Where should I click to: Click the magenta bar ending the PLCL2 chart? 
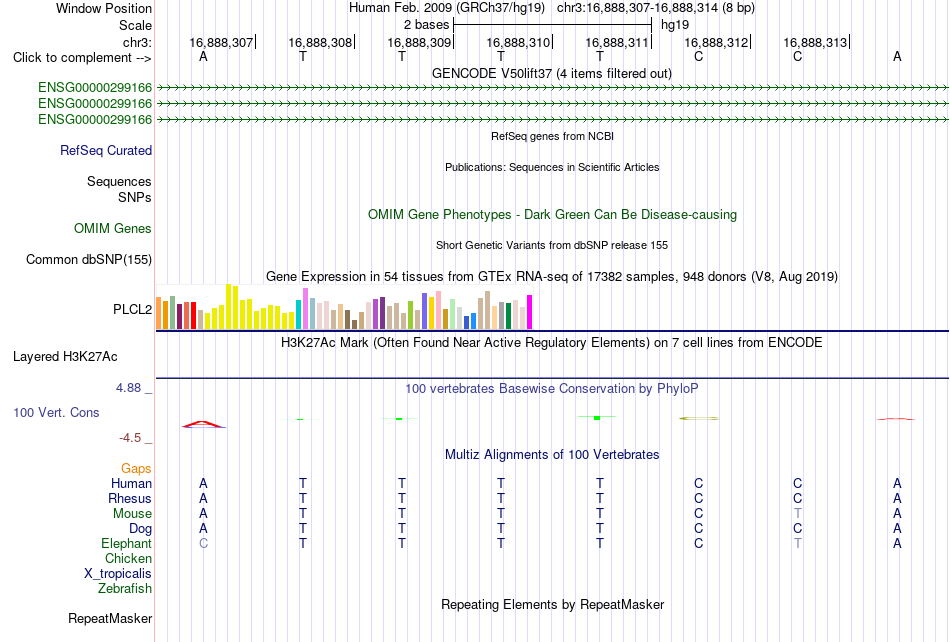(530, 312)
